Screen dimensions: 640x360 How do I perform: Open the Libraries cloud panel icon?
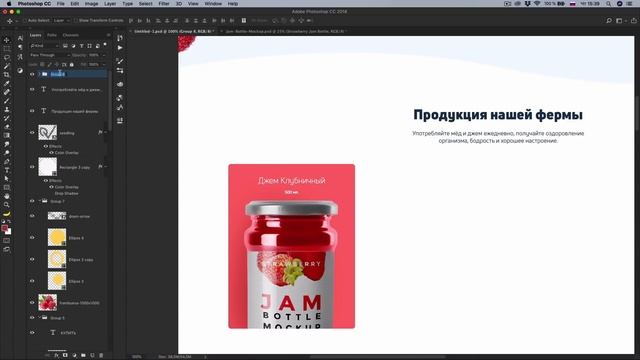(x=120, y=84)
